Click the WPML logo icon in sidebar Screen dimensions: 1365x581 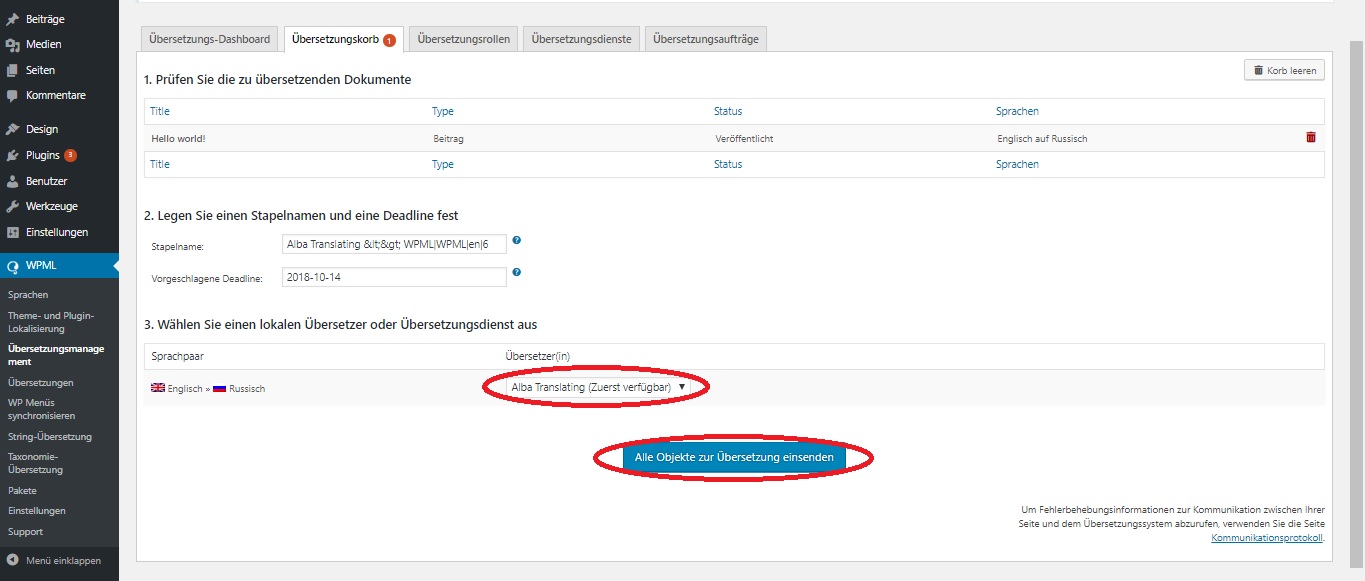tap(12, 267)
